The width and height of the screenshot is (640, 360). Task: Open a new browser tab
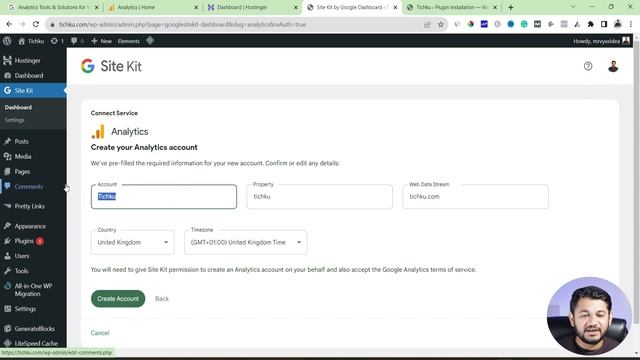click(511, 7)
